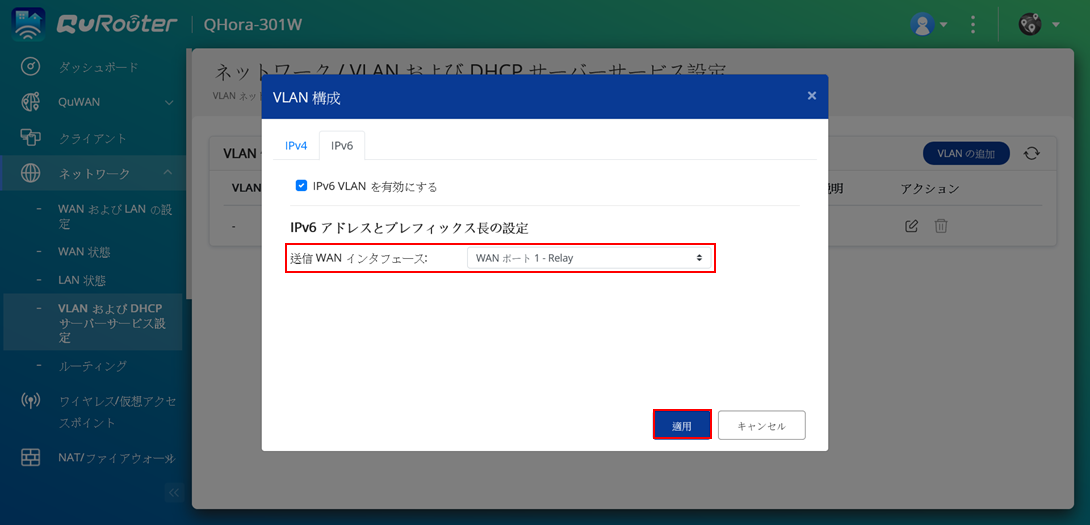Expand the QuWAN sidebar section
The height and width of the screenshot is (525, 1090).
[x=168, y=102]
